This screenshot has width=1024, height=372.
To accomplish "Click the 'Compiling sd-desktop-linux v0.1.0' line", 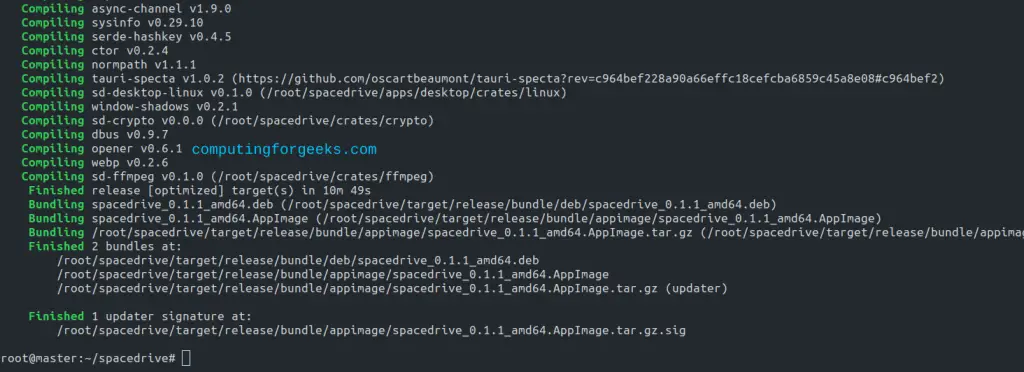I will point(294,93).
